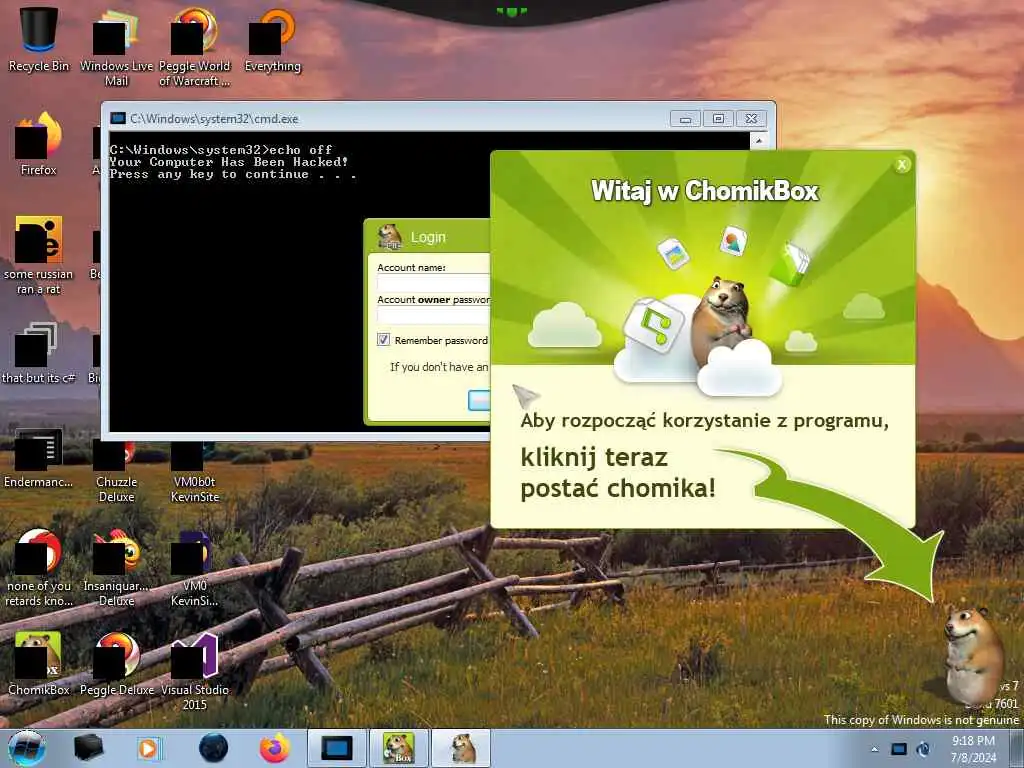
Task: Open Chuzzle Deluxe desktop shortcut
Action: [116, 472]
